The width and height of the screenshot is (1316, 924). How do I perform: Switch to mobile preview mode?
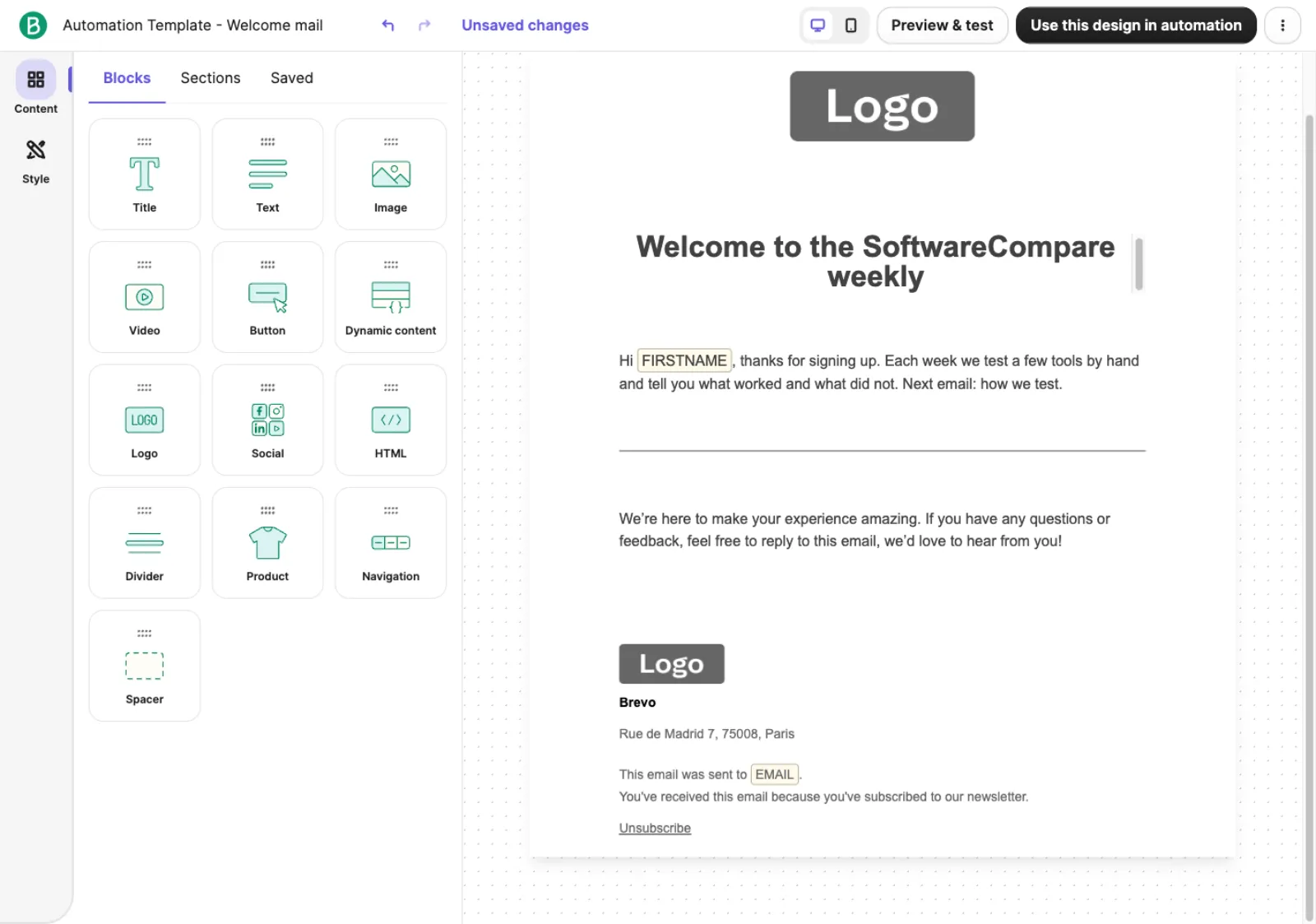[x=851, y=26]
